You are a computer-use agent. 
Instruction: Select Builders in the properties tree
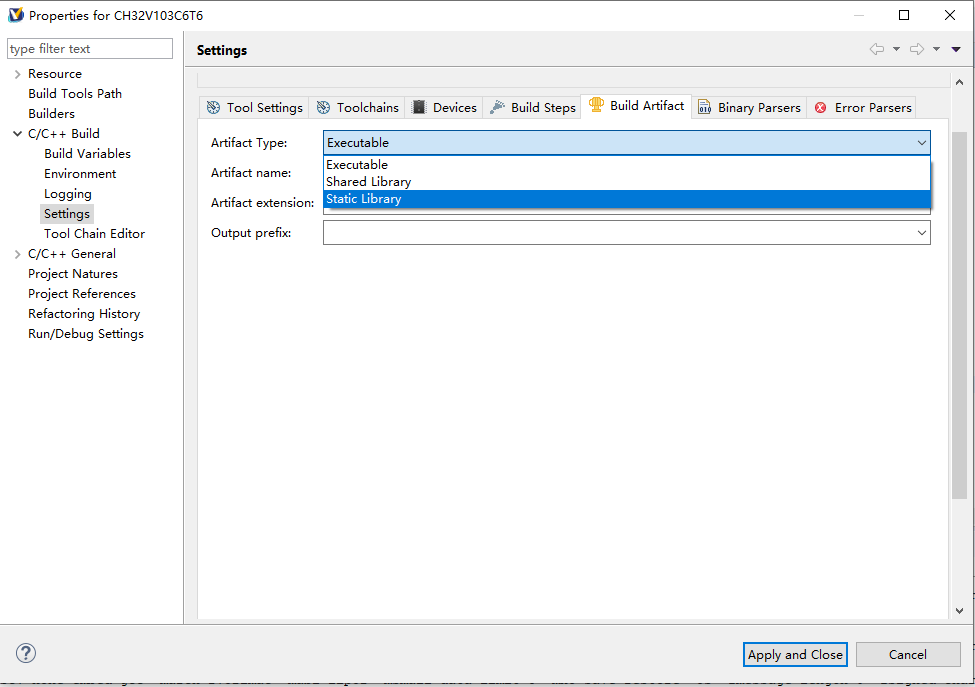click(51, 113)
